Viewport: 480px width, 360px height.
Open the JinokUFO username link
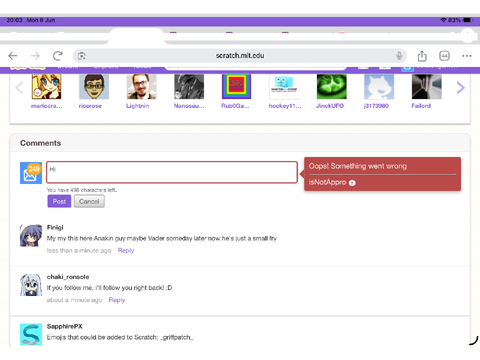pos(330,106)
